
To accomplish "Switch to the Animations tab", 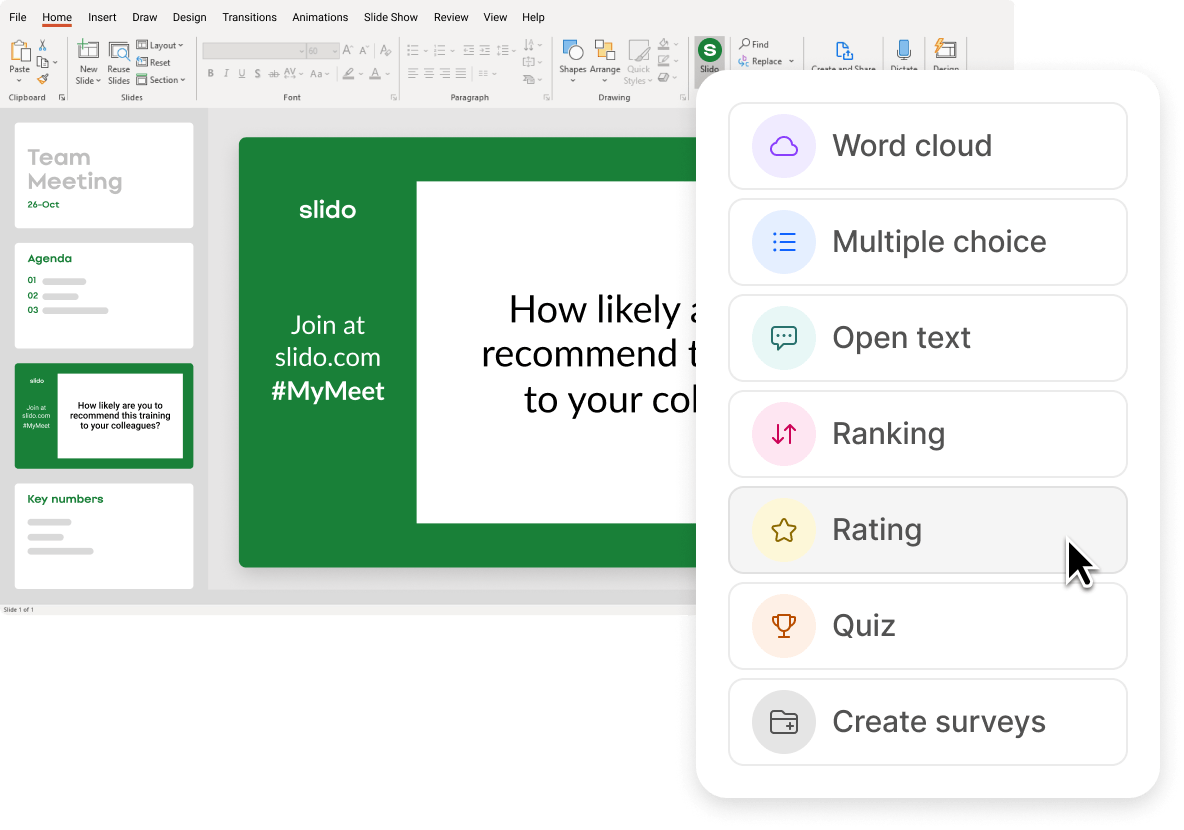I will [x=320, y=17].
